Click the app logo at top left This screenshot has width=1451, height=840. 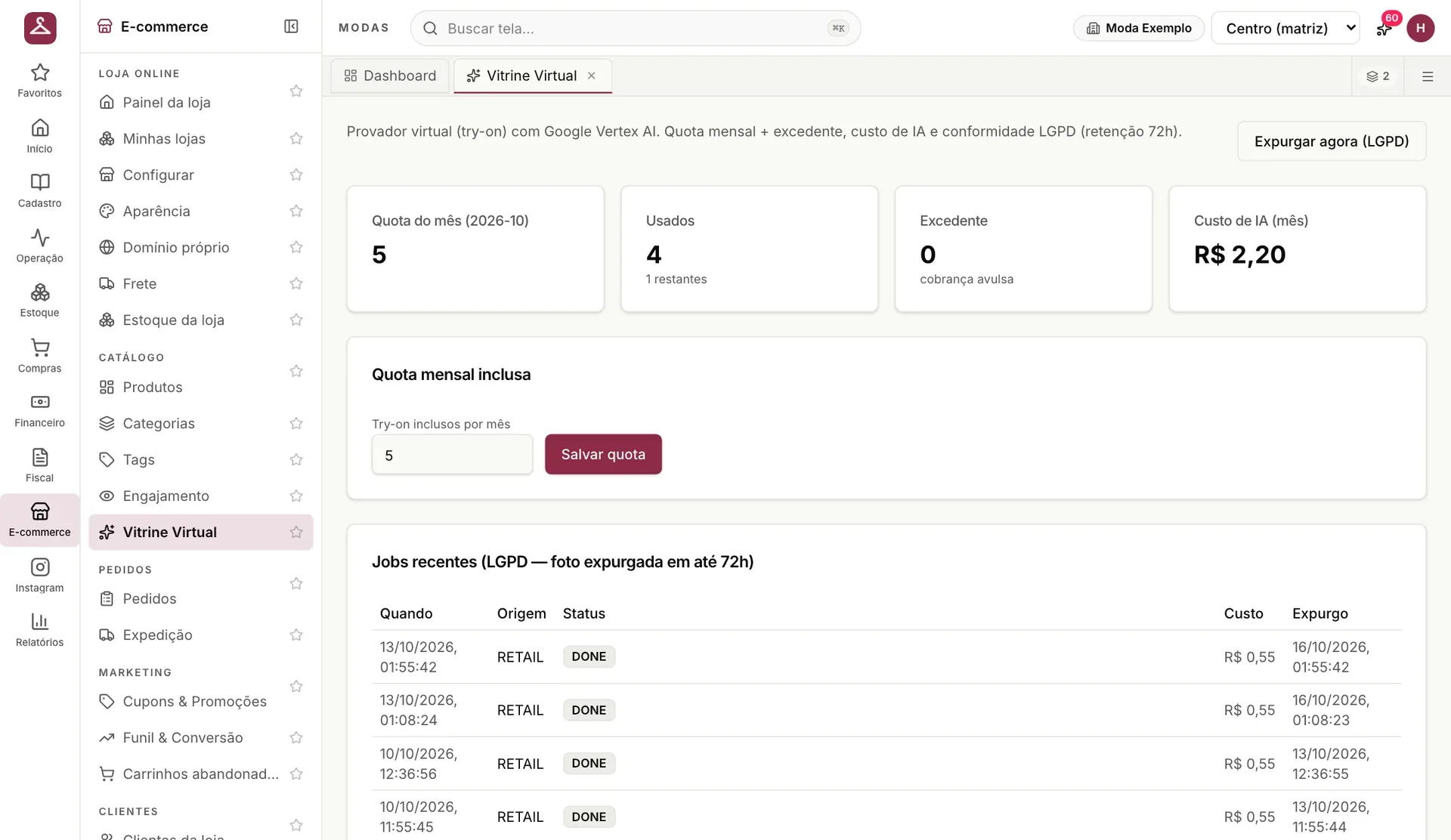point(40,28)
